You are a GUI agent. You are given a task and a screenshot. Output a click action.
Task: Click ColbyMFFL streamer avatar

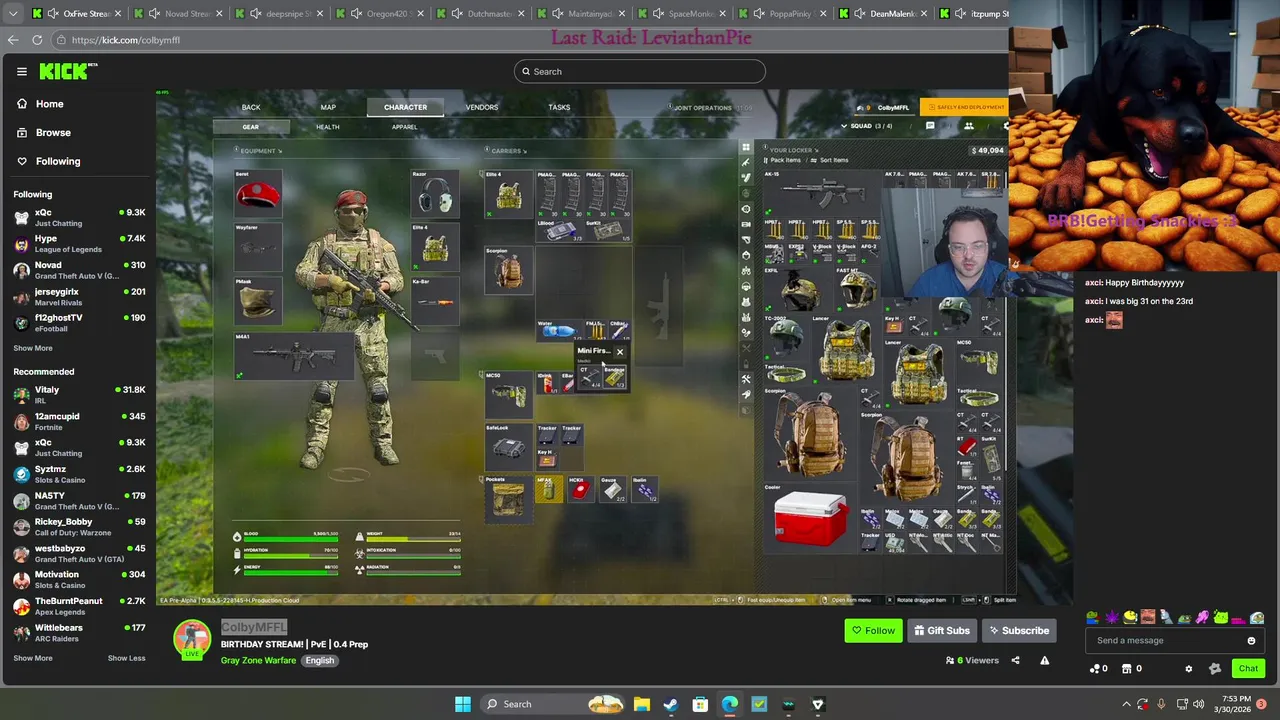pyautogui.click(x=192, y=640)
